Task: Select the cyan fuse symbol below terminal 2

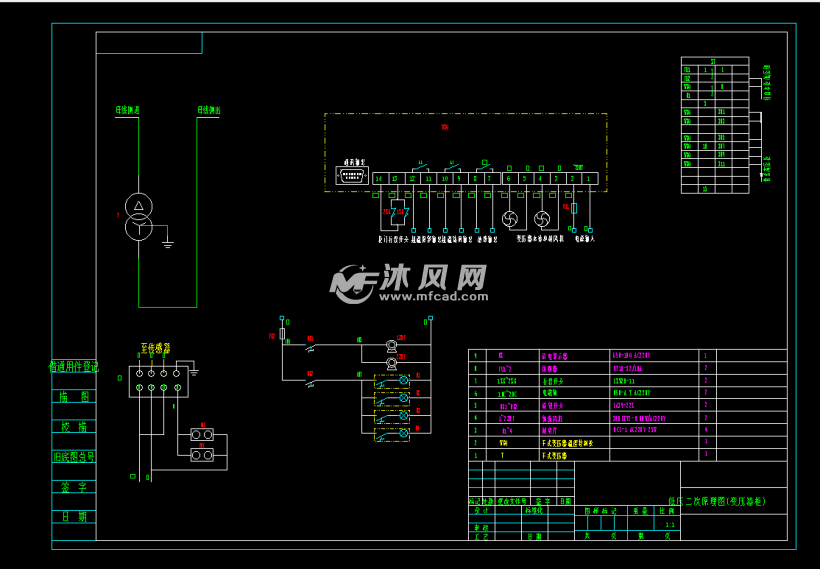Action: (574, 208)
